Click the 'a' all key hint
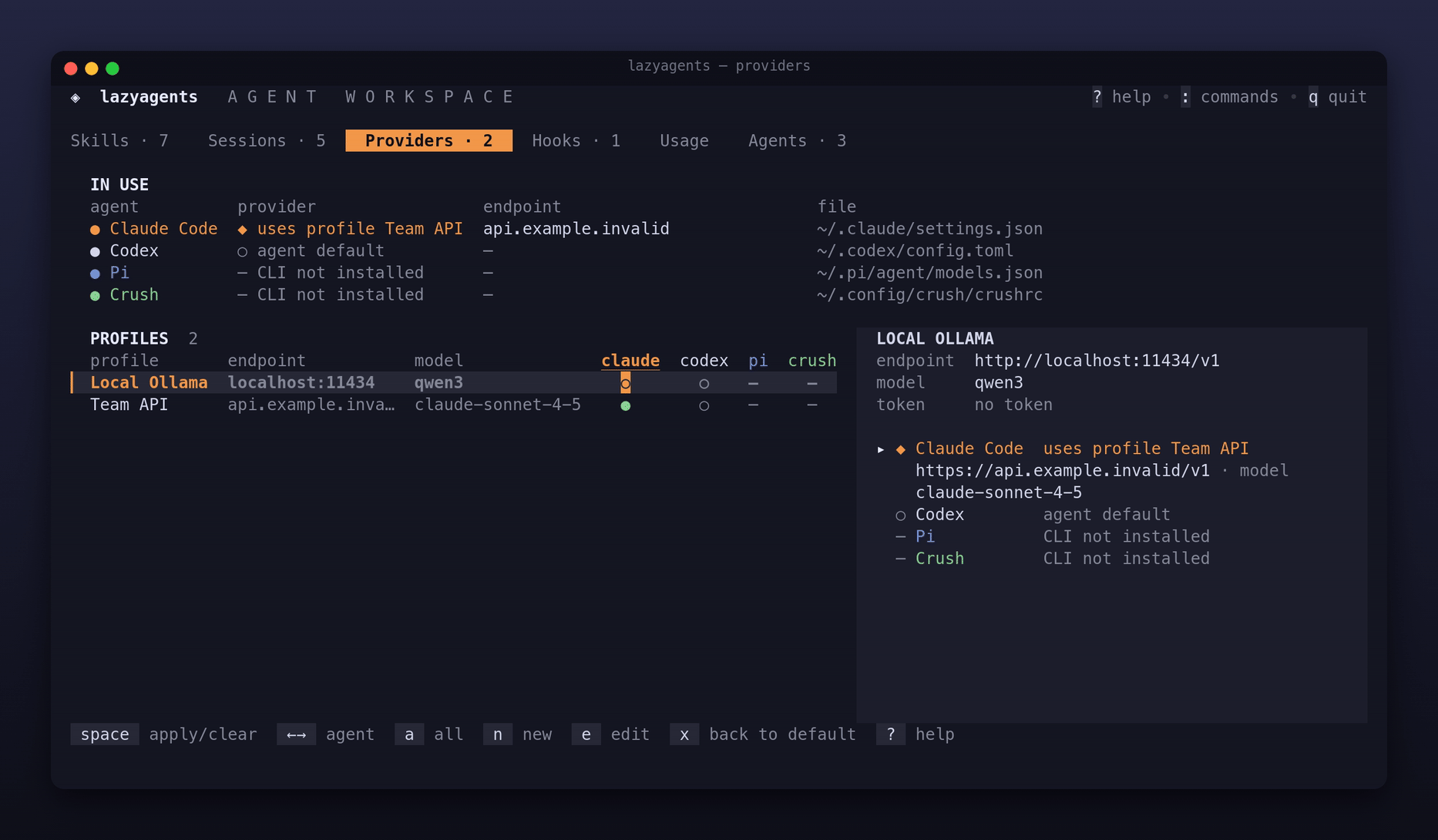This screenshot has width=1438, height=840. pyautogui.click(x=428, y=734)
